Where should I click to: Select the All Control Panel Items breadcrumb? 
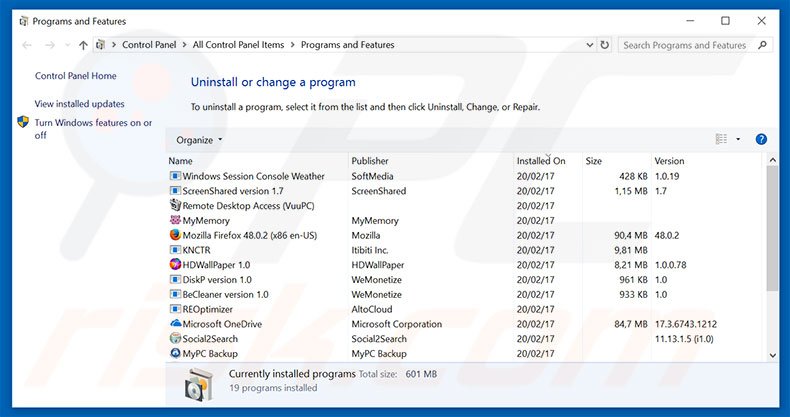click(x=238, y=45)
